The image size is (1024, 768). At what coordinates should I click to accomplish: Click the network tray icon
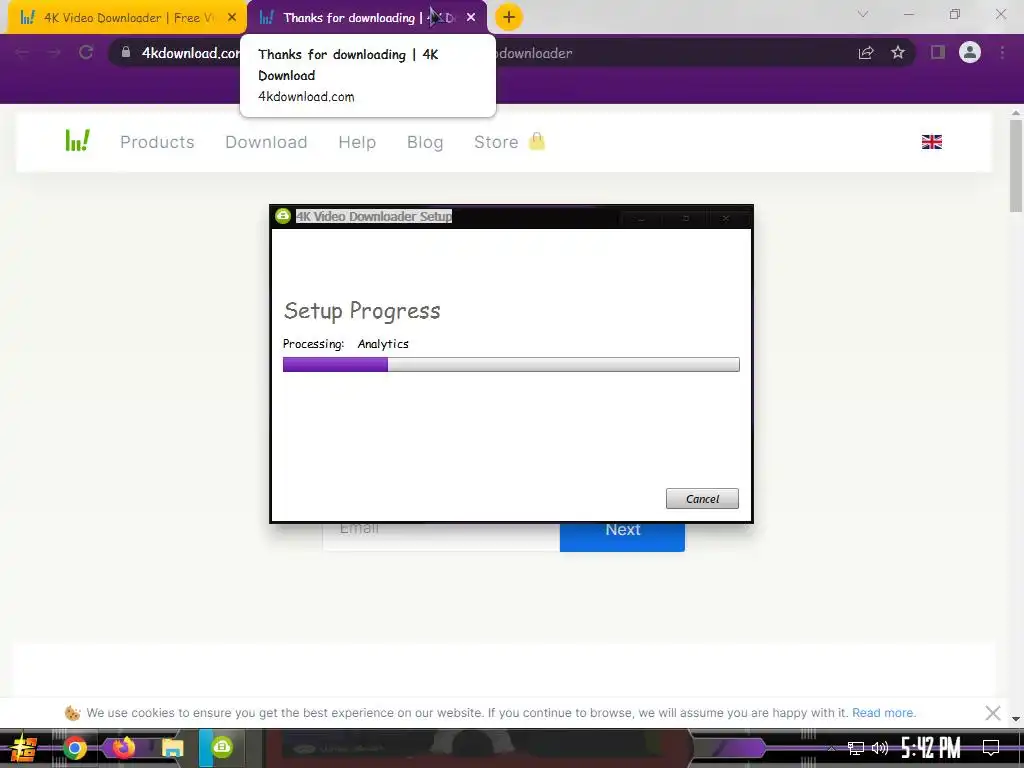pyautogui.click(x=856, y=748)
